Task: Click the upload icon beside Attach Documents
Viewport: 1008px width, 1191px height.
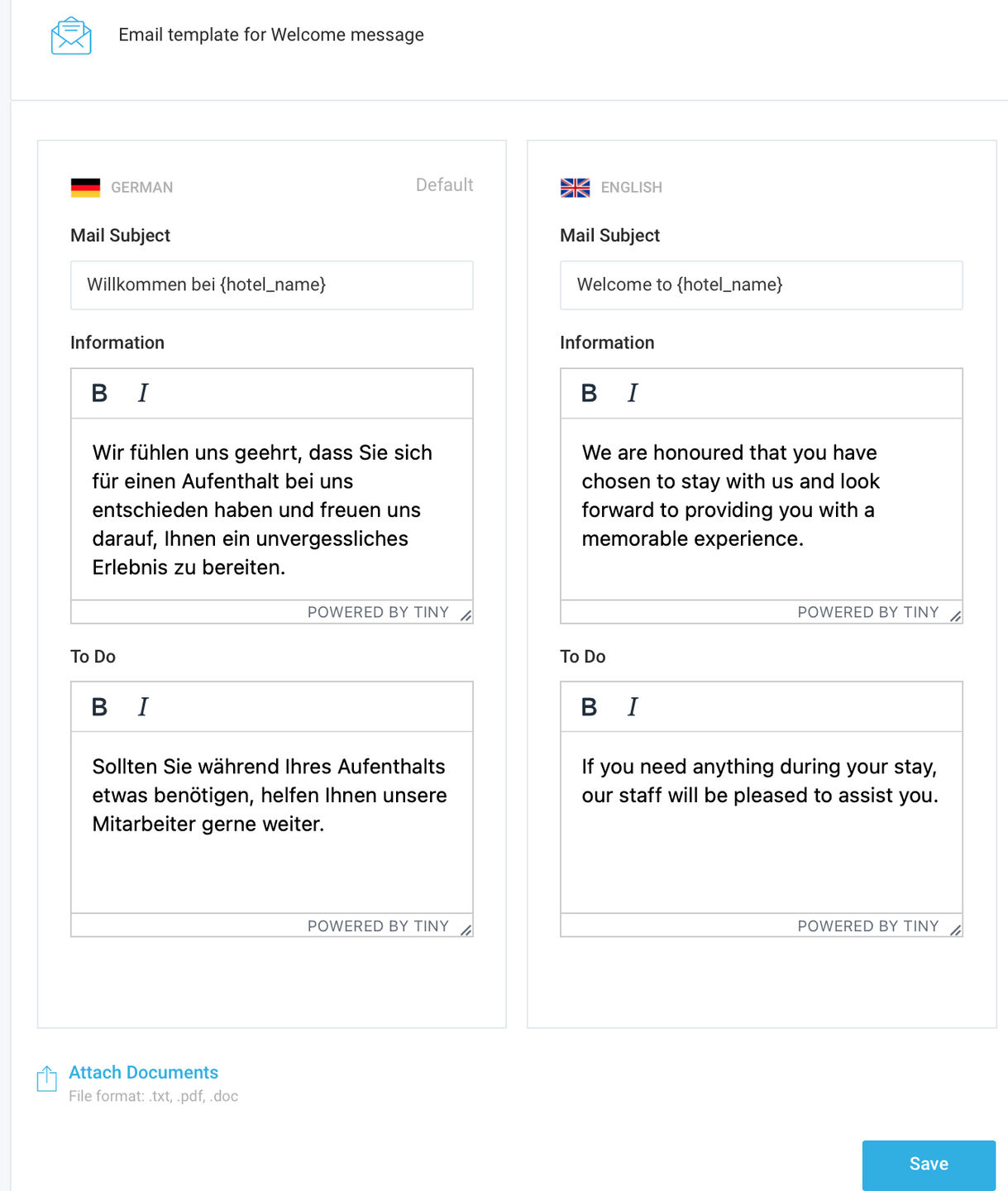Action: [x=47, y=1079]
